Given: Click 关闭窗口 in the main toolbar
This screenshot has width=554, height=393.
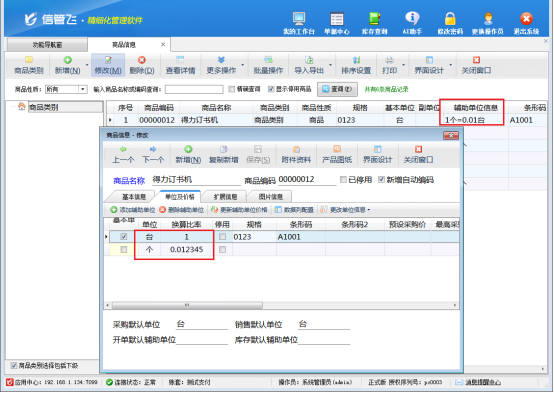Looking at the screenshot, I should (x=476, y=65).
